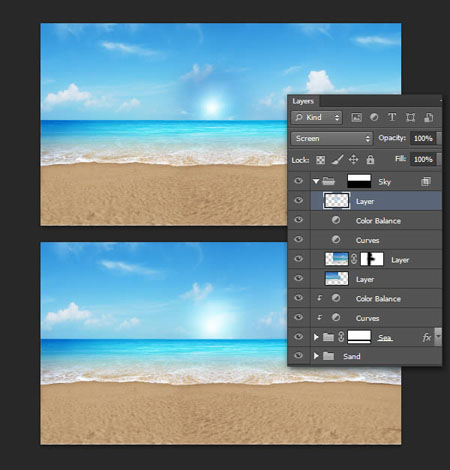Select Sea group mask thumbnail

click(x=359, y=337)
